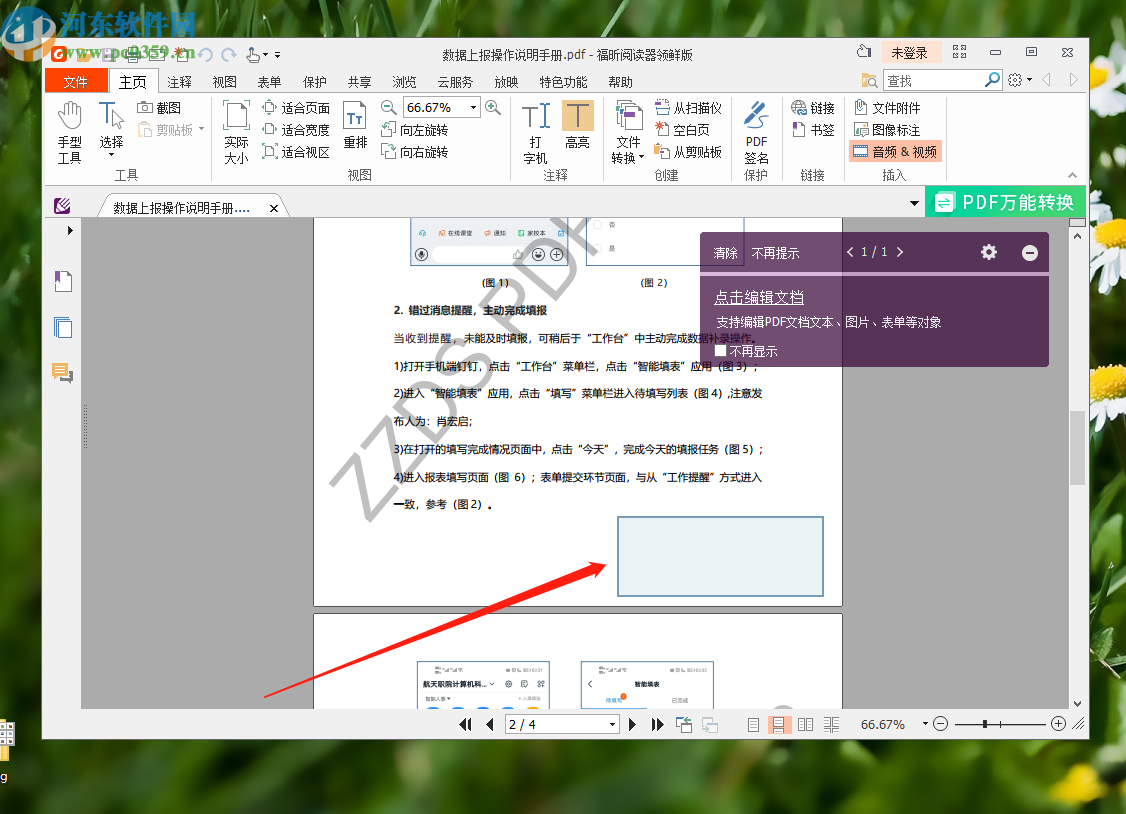Click the comments panel icon in sidebar

click(63, 373)
